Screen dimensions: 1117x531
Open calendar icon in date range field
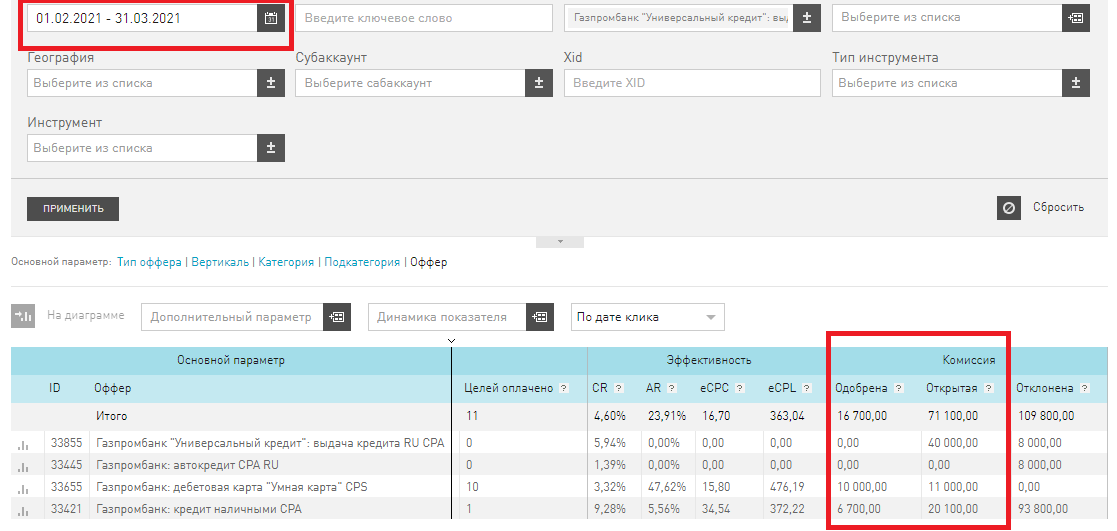pyautogui.click(x=271, y=19)
